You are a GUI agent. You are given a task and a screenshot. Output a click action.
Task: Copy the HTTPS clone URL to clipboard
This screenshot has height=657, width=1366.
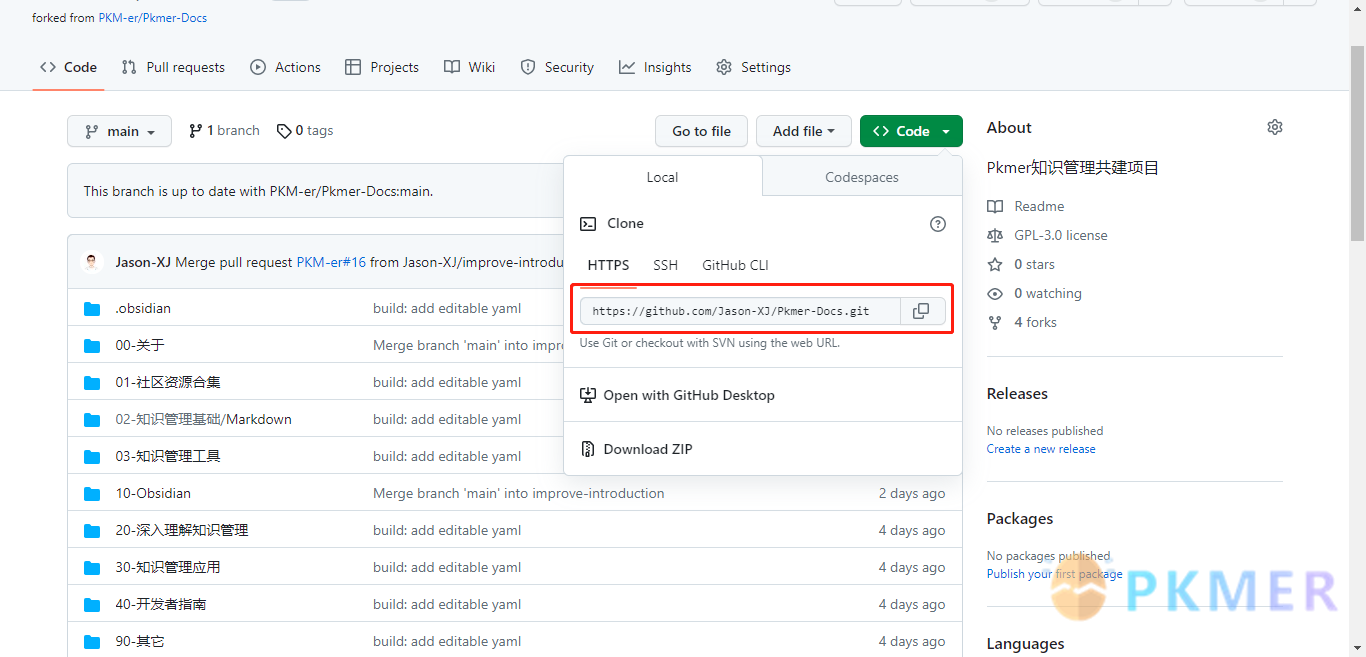(x=921, y=311)
